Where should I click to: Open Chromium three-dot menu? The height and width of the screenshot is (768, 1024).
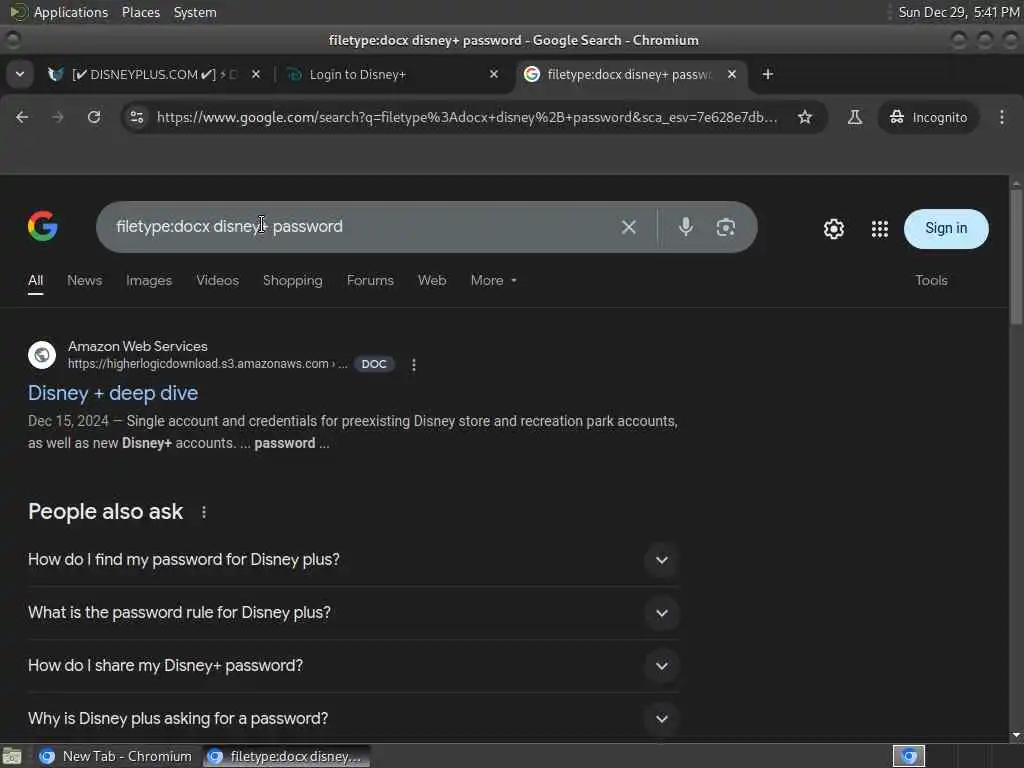point(1002,117)
